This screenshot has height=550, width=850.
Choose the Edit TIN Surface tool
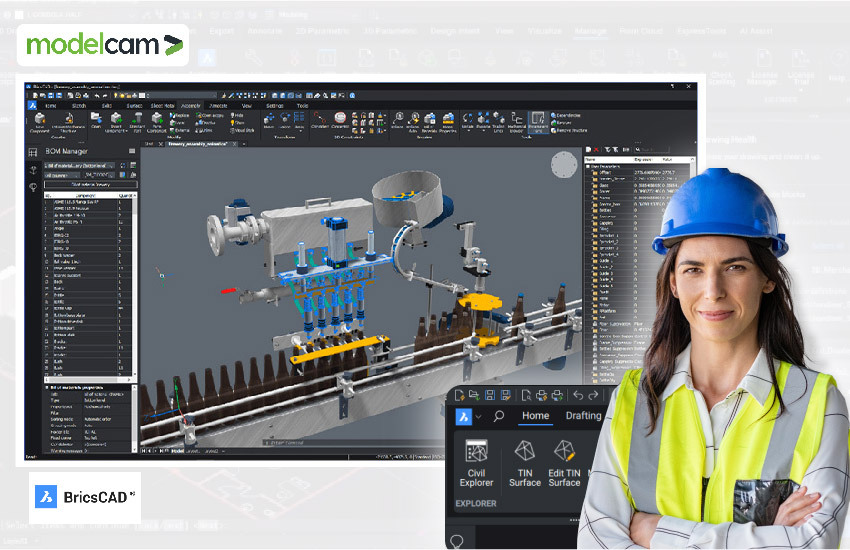point(564,463)
